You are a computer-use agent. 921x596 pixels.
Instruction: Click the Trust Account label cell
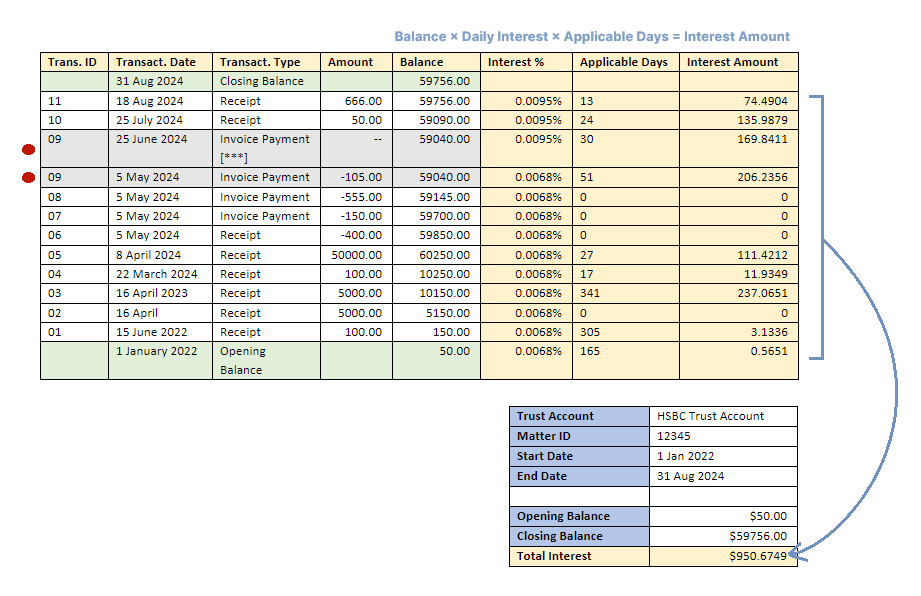tap(579, 416)
